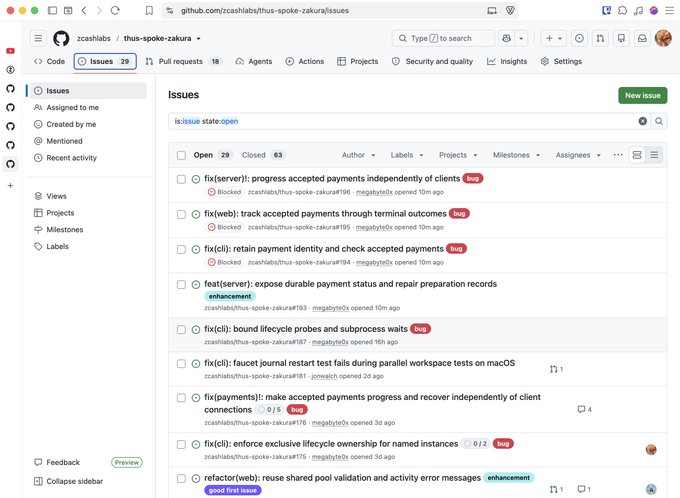Switch to compact list density view
680x498 pixels.
(654, 155)
